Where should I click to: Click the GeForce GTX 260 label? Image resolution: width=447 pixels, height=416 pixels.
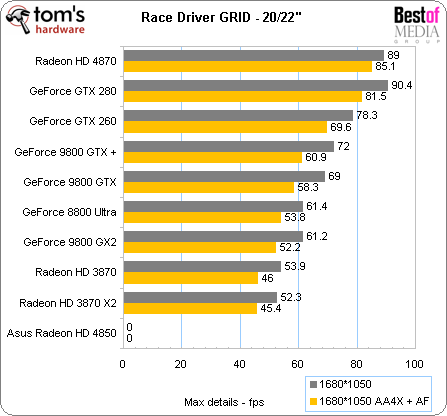point(73,121)
